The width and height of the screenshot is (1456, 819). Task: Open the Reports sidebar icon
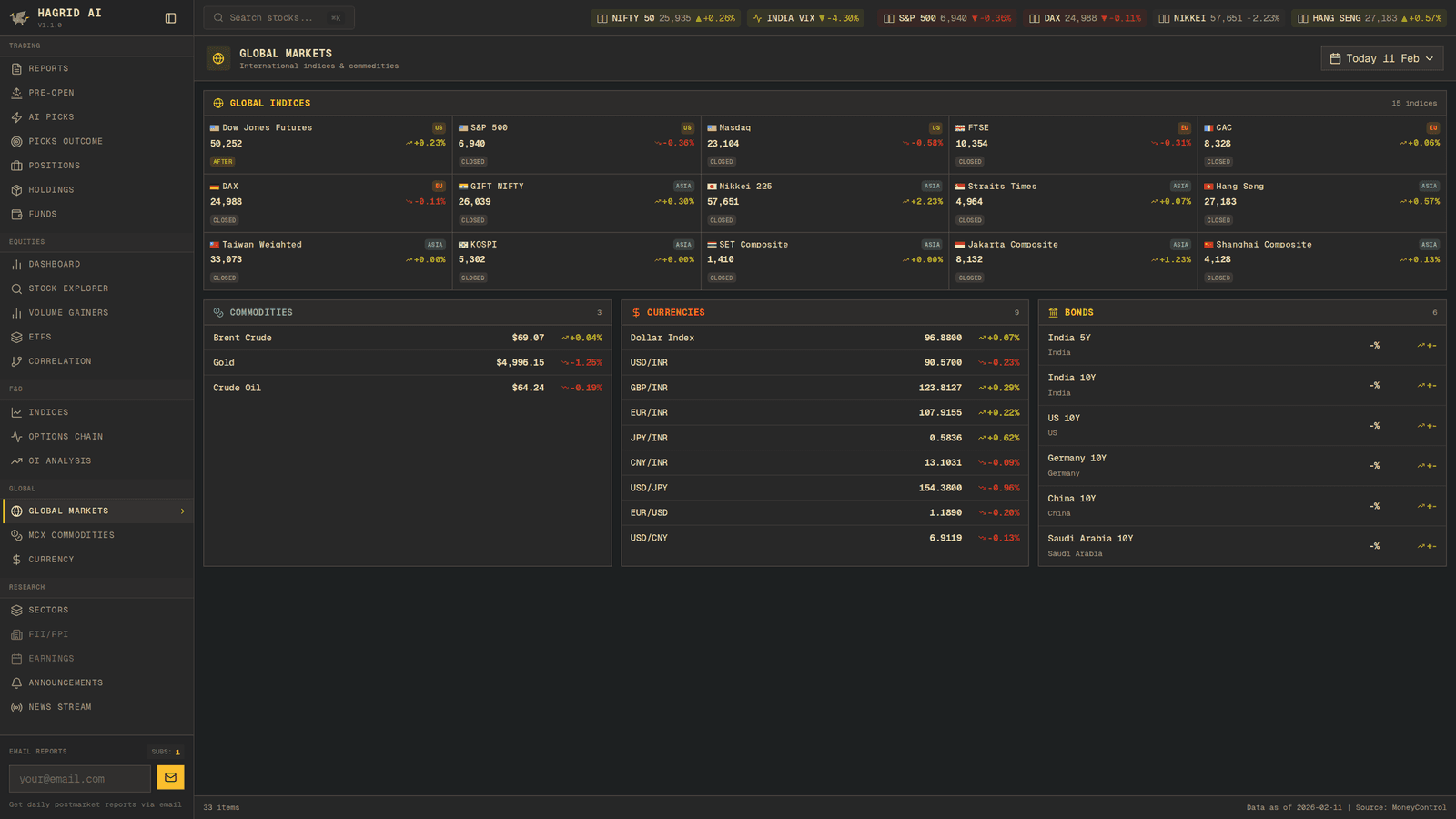tap(16, 68)
